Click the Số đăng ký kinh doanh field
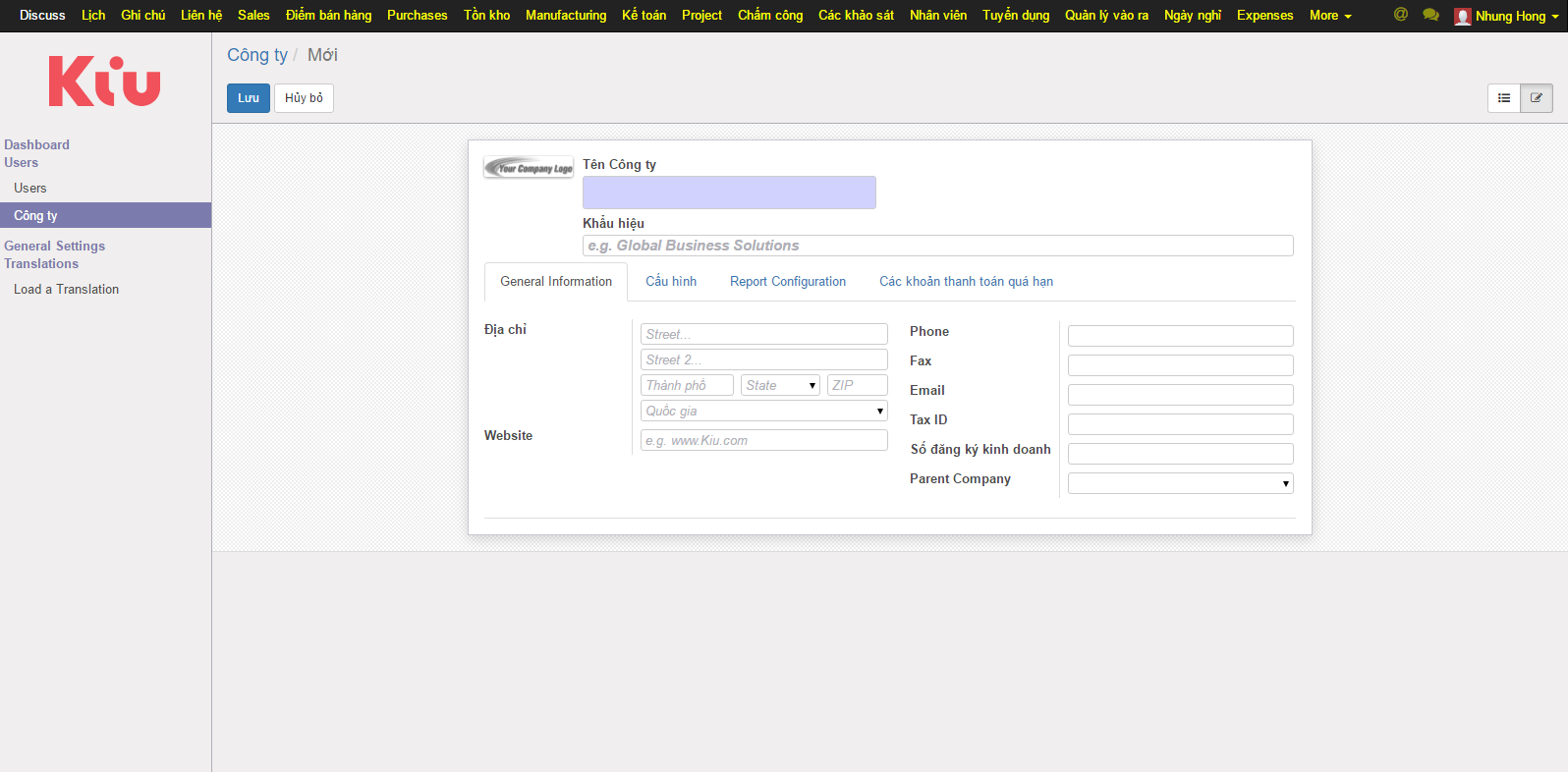Screen dimensions: 1568x772 [x=1181, y=454]
